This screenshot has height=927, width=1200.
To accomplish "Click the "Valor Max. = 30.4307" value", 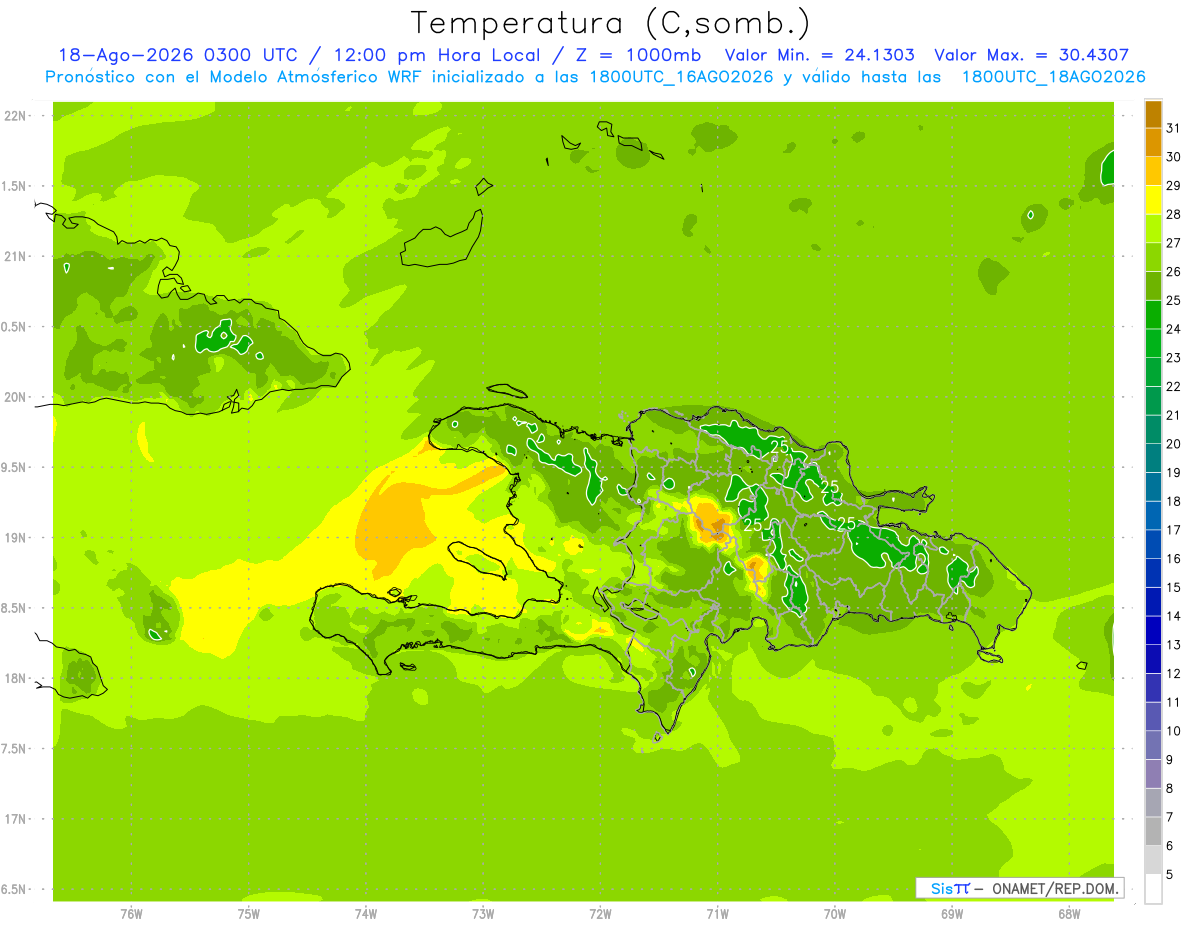I will click(x=1032, y=55).
